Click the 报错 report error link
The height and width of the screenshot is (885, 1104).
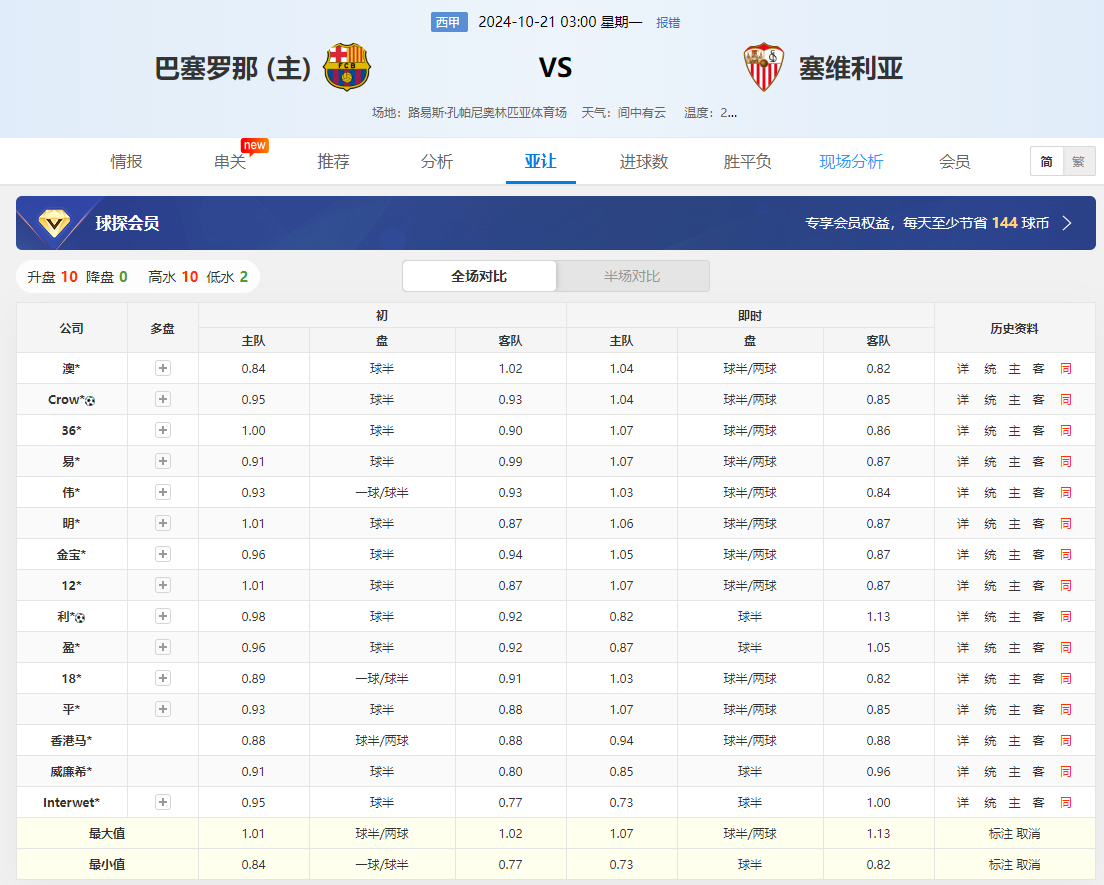tap(668, 22)
